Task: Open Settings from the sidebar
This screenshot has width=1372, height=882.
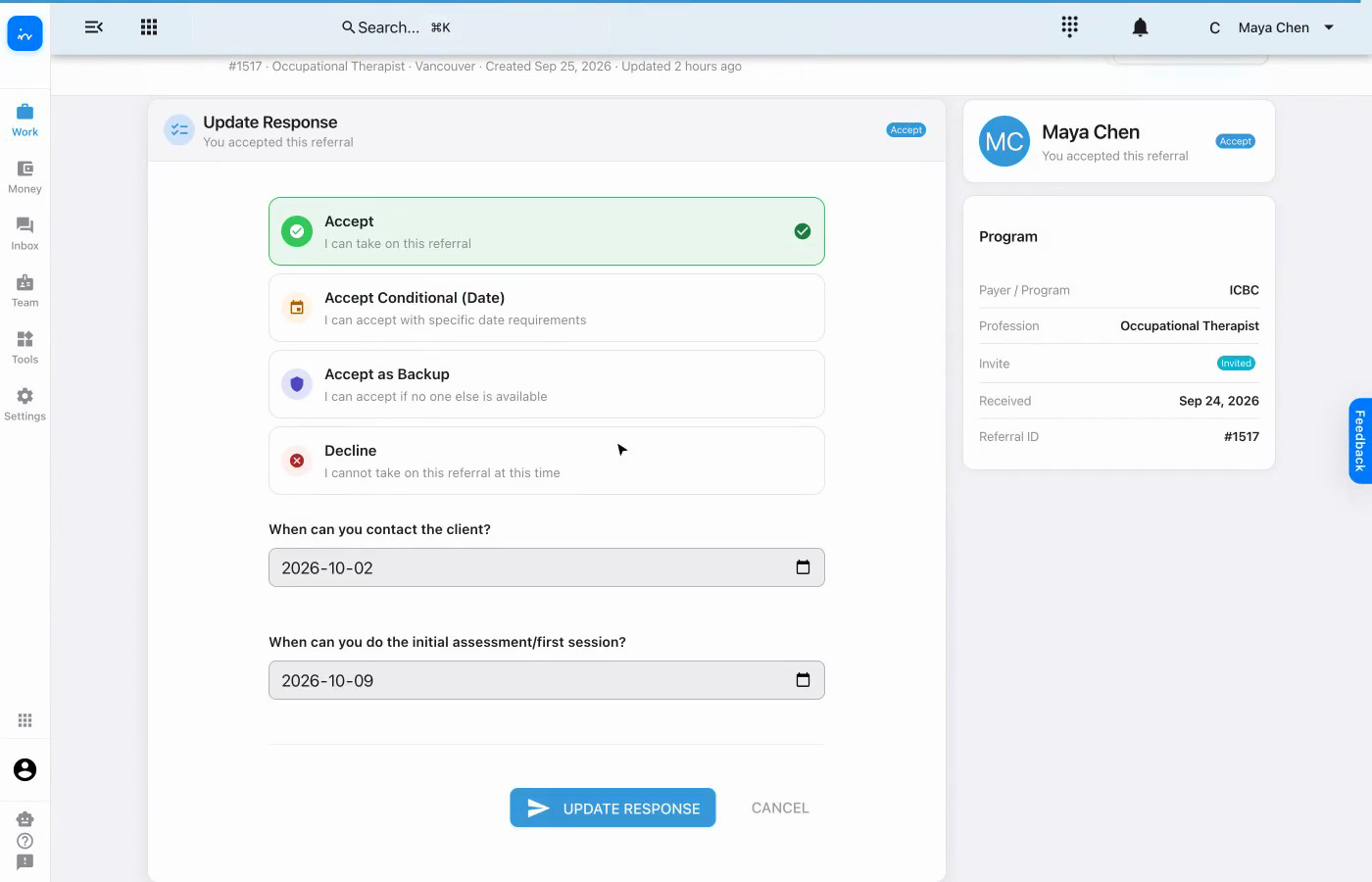Action: point(24,404)
